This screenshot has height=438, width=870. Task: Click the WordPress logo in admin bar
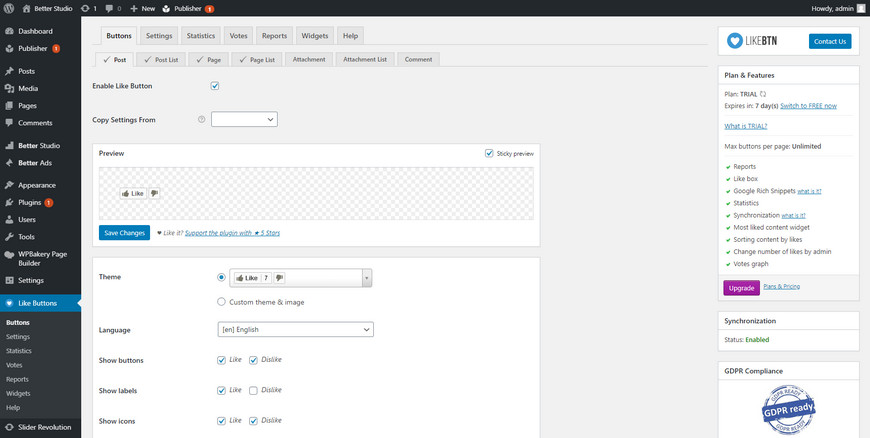(9, 8)
